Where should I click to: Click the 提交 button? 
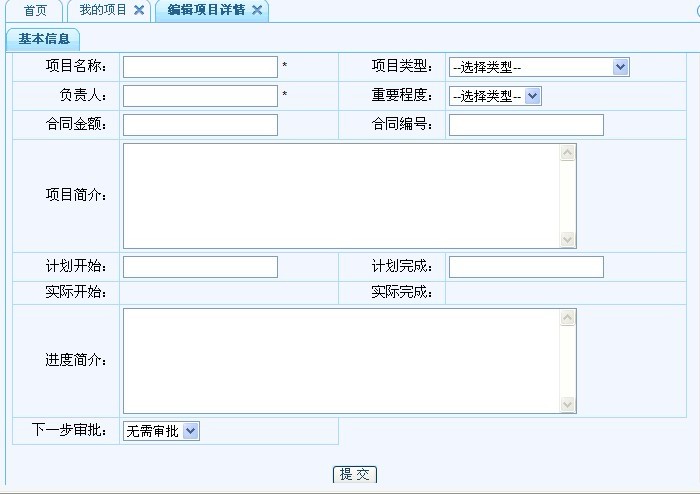tap(355, 474)
